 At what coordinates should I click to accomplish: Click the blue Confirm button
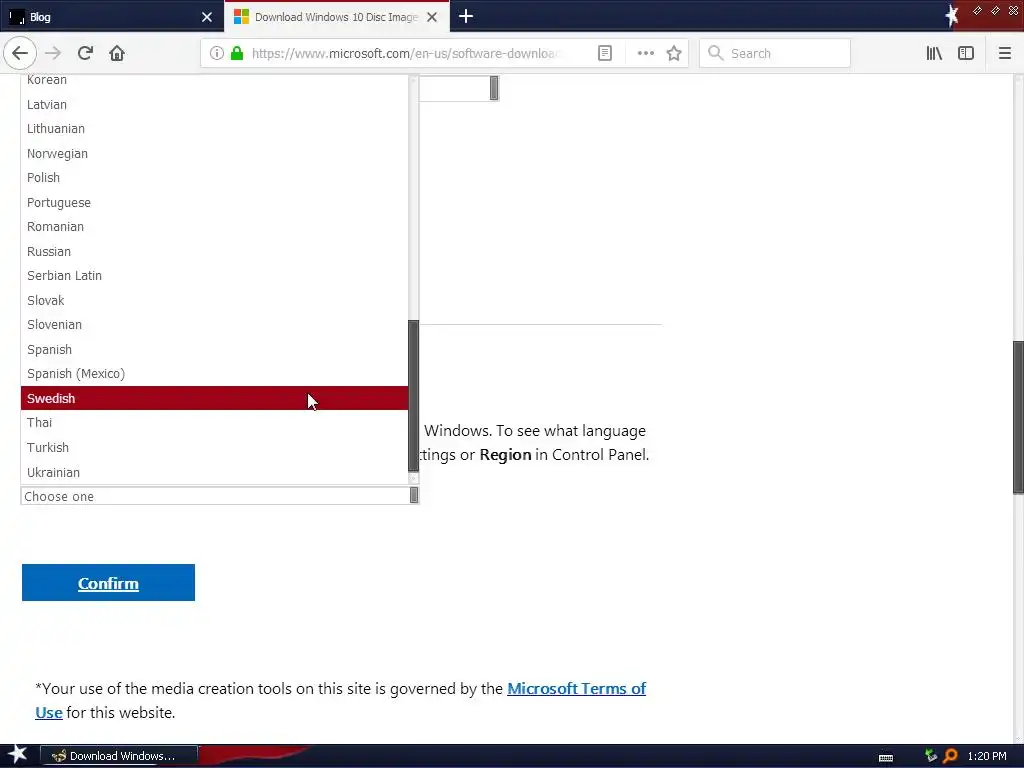tap(108, 583)
